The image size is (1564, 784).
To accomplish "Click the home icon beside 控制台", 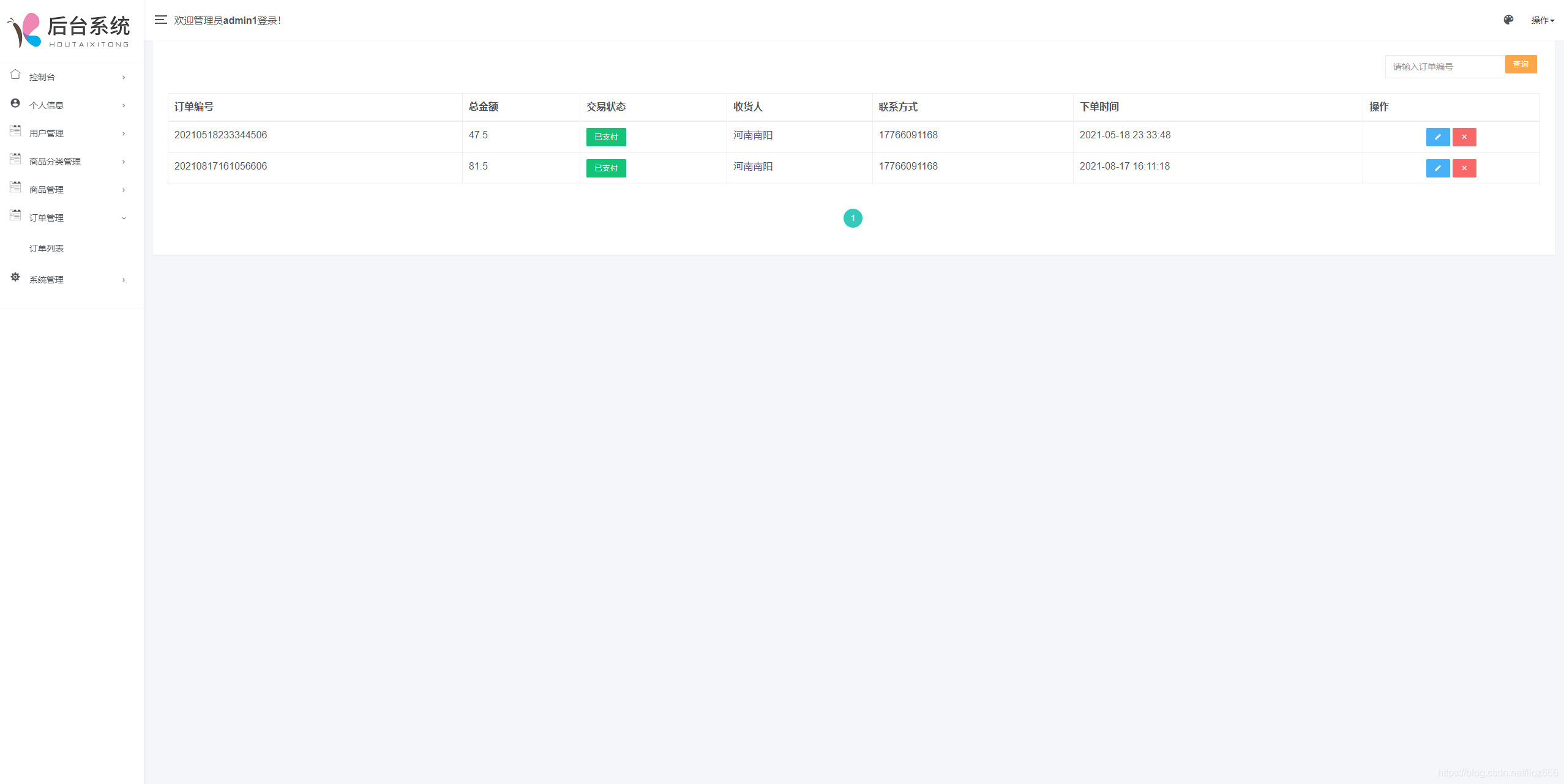I will pos(15,75).
